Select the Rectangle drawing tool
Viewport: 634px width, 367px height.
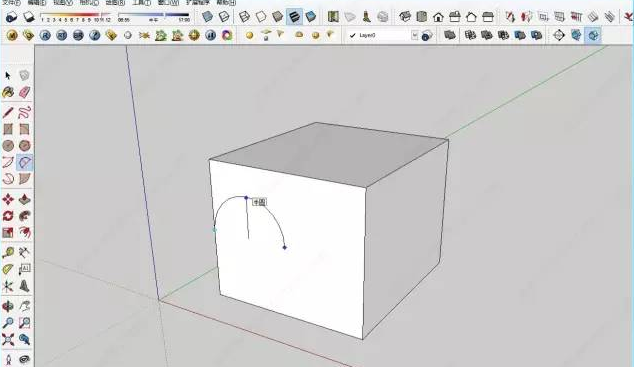pos(8,129)
